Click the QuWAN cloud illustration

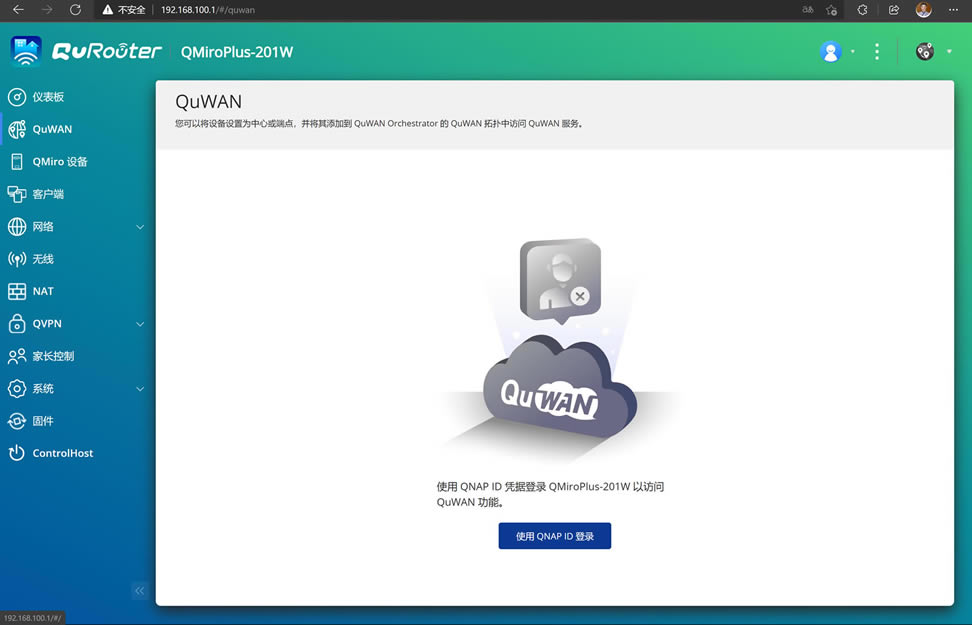[x=560, y=386]
